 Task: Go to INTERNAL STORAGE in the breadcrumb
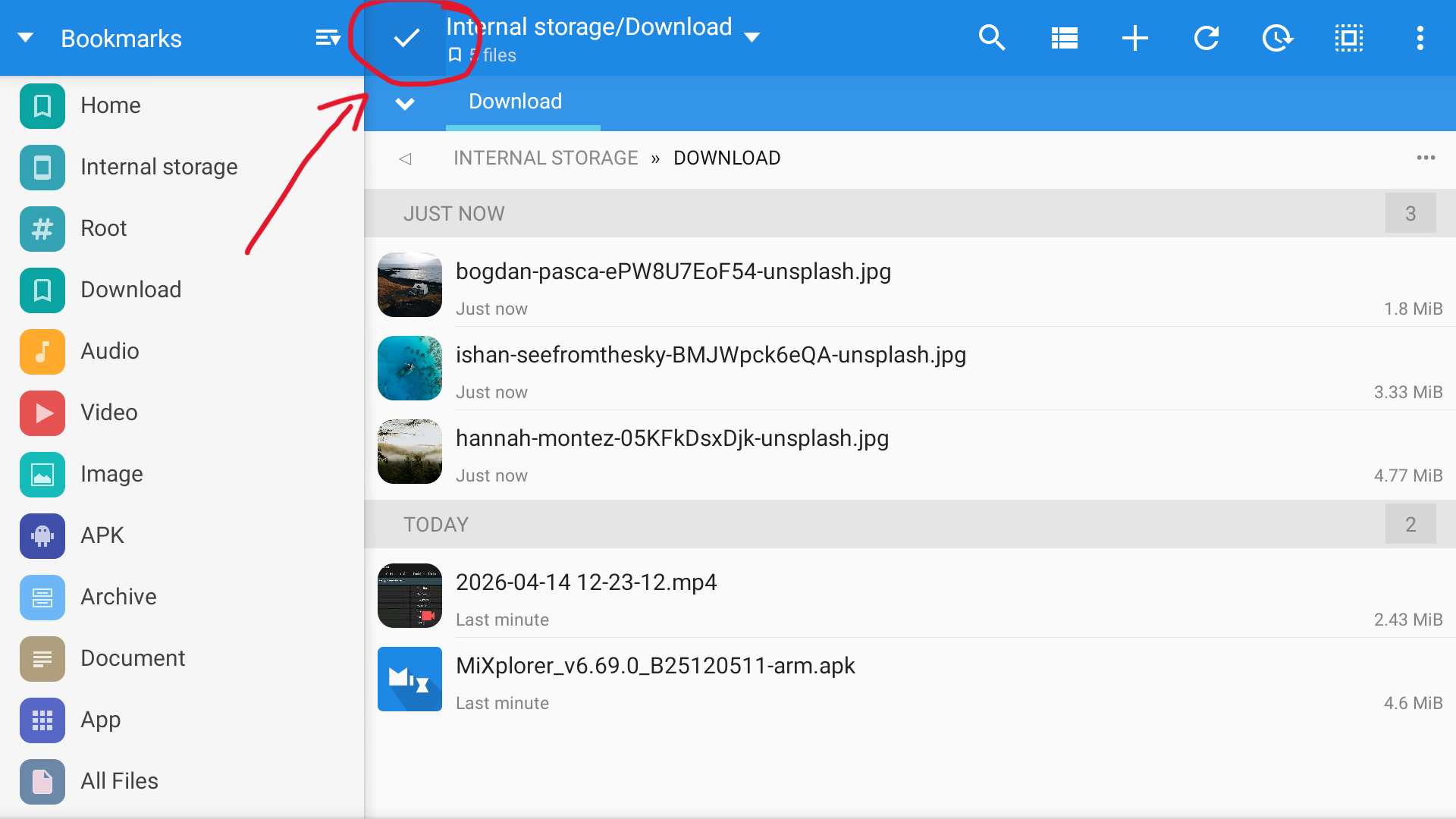(x=546, y=158)
